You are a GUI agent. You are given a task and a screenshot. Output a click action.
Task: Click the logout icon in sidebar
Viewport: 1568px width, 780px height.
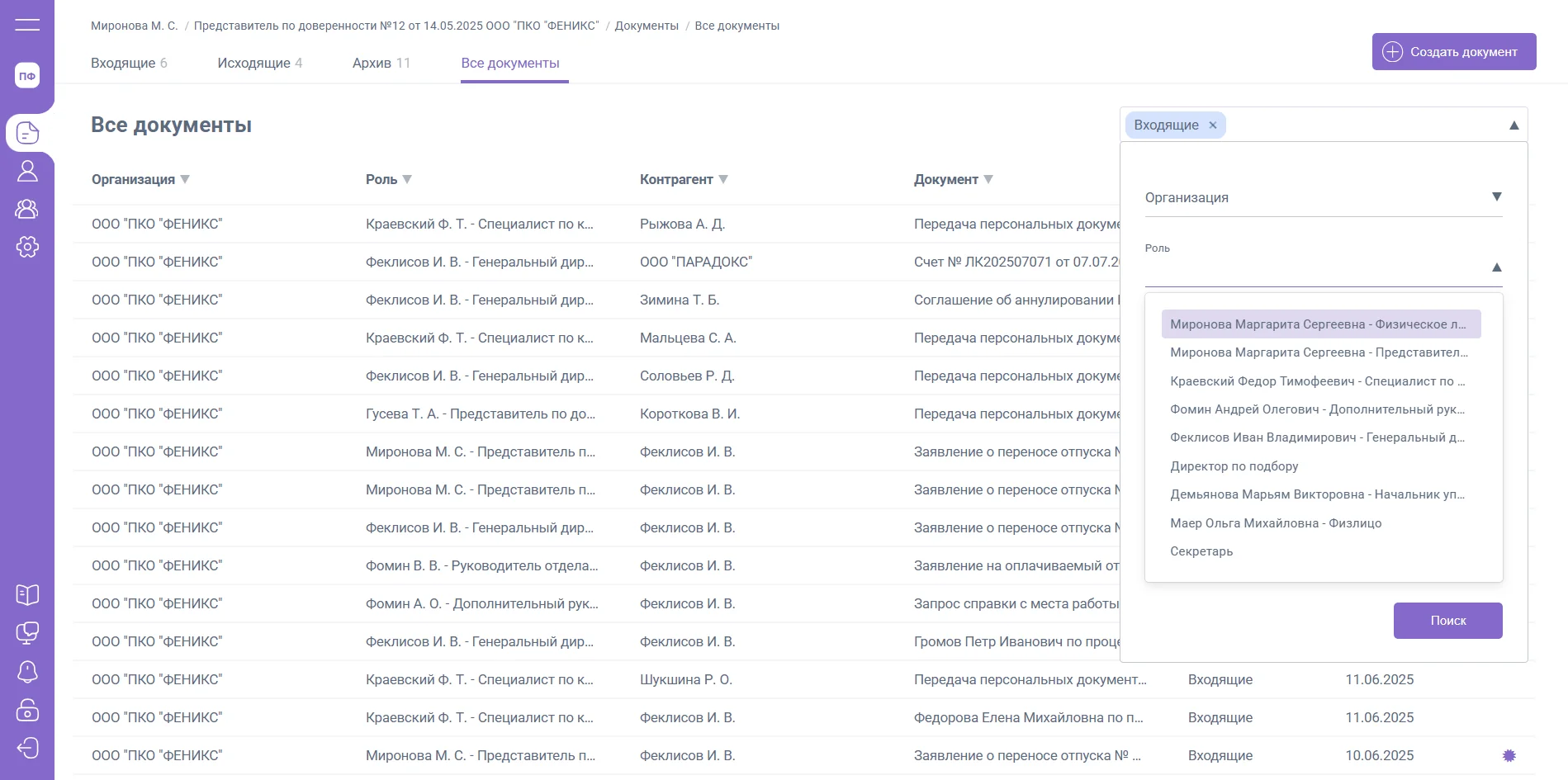click(x=27, y=749)
